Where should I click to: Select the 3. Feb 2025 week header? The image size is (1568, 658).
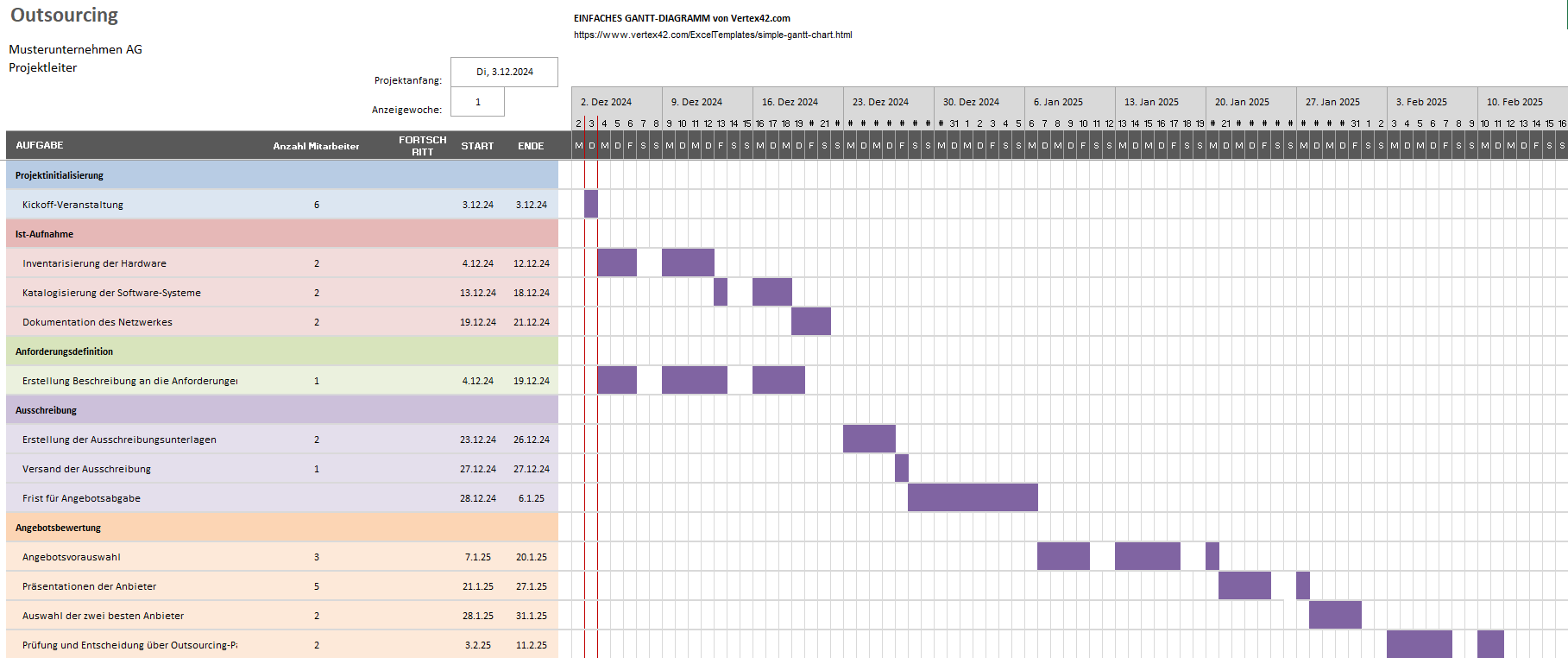1420,102
